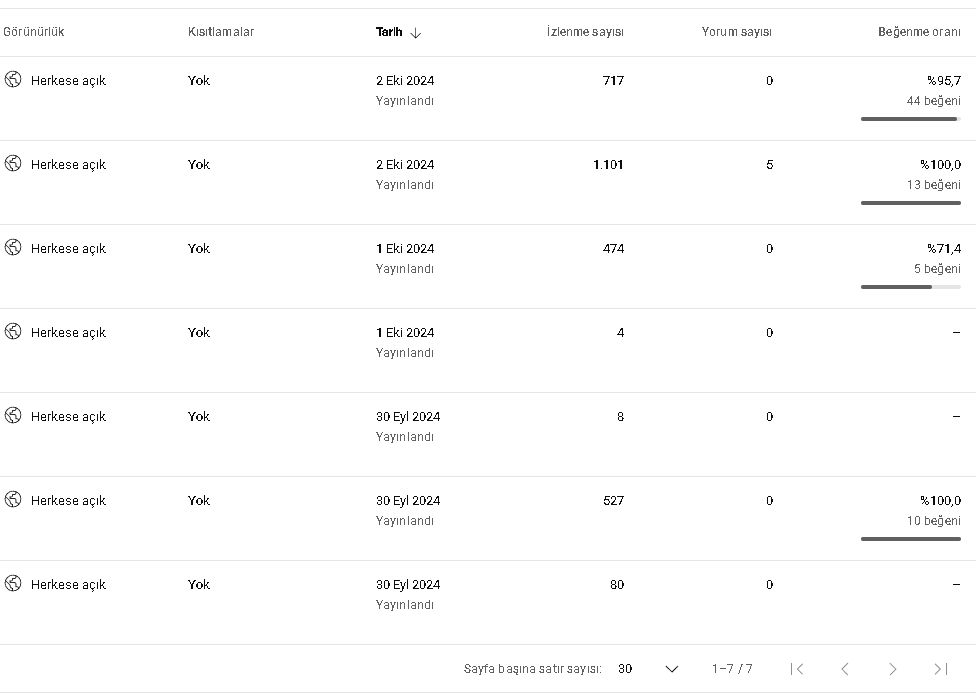Click Herkese açık for 8-view video

(68, 417)
